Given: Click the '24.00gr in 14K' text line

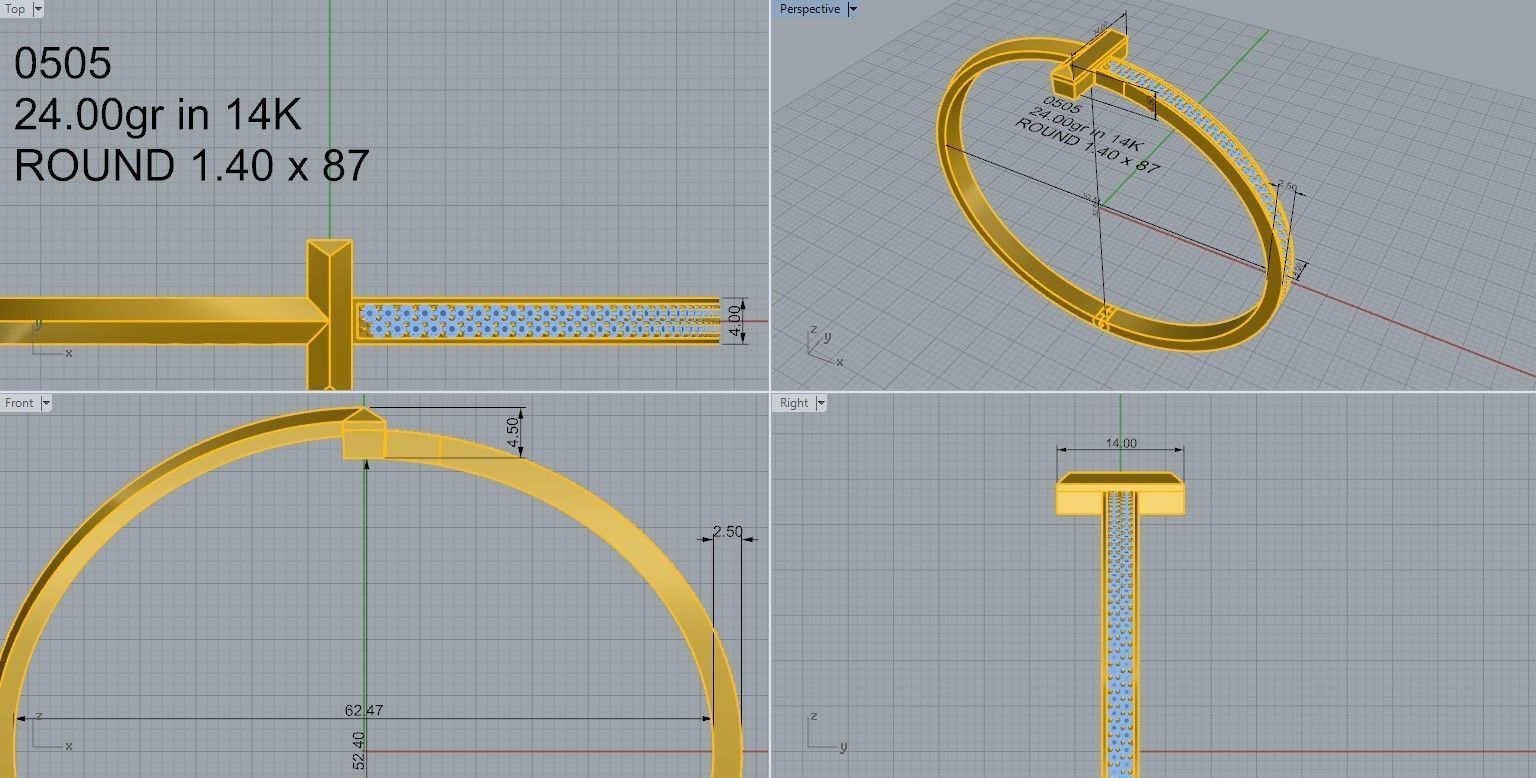Looking at the screenshot, I should (158, 115).
